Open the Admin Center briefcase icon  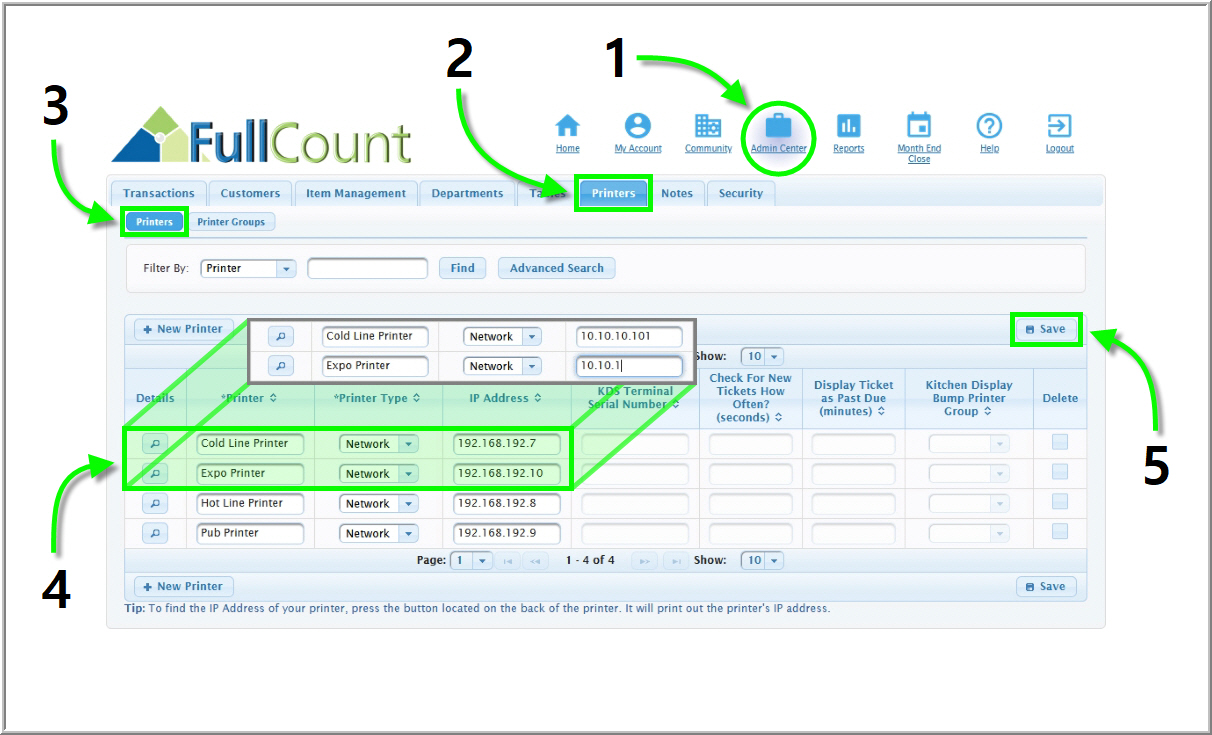(778, 127)
